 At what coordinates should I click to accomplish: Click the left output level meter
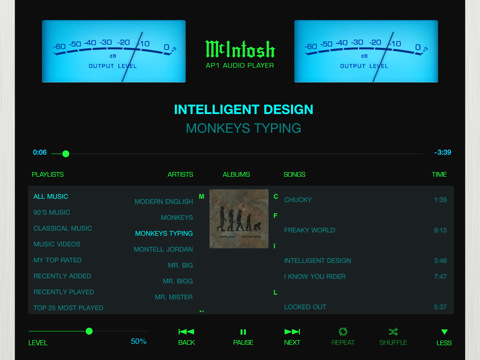pyautogui.click(x=114, y=51)
